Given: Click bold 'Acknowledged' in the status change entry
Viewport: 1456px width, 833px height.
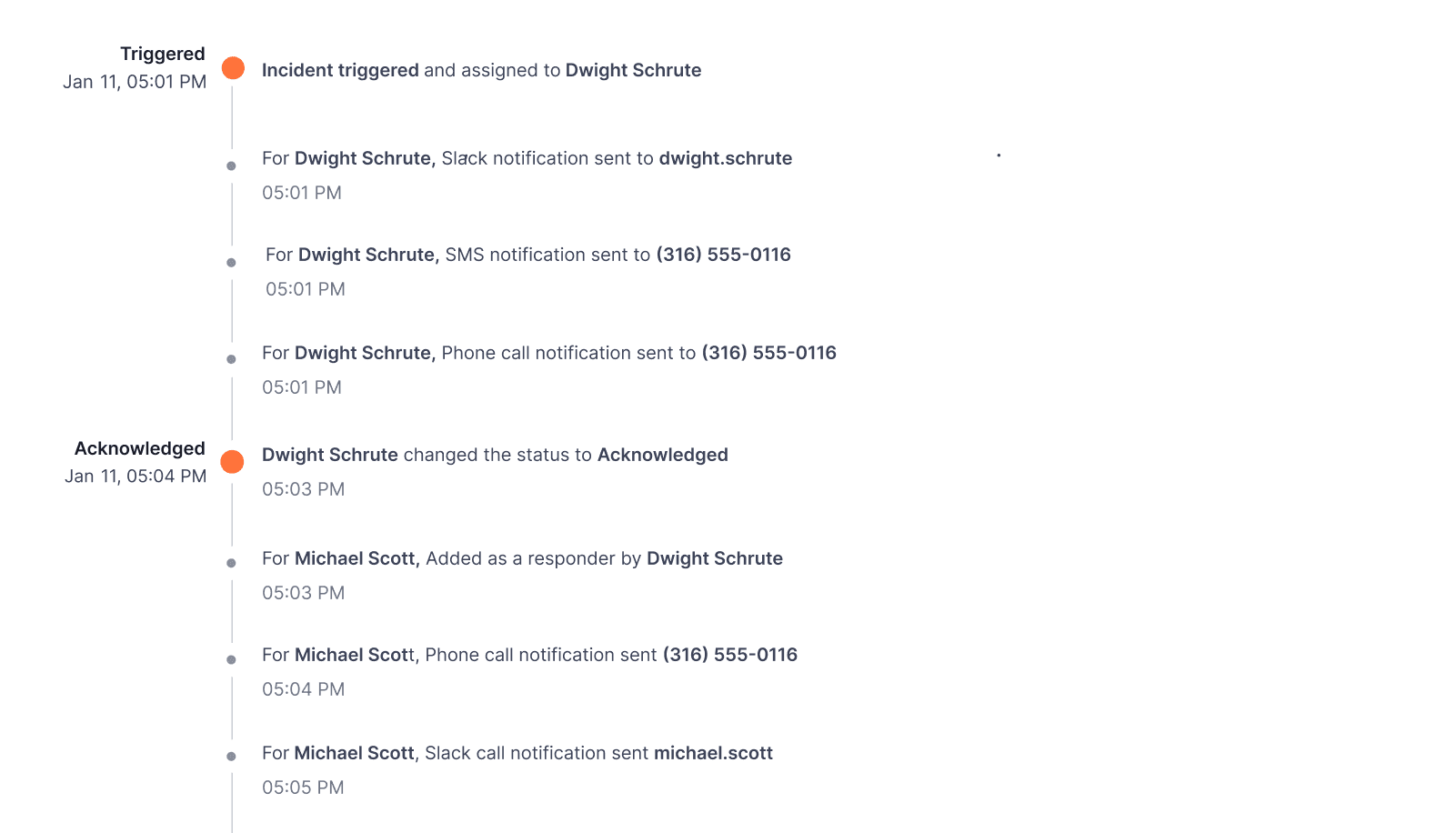Looking at the screenshot, I should click(x=662, y=455).
